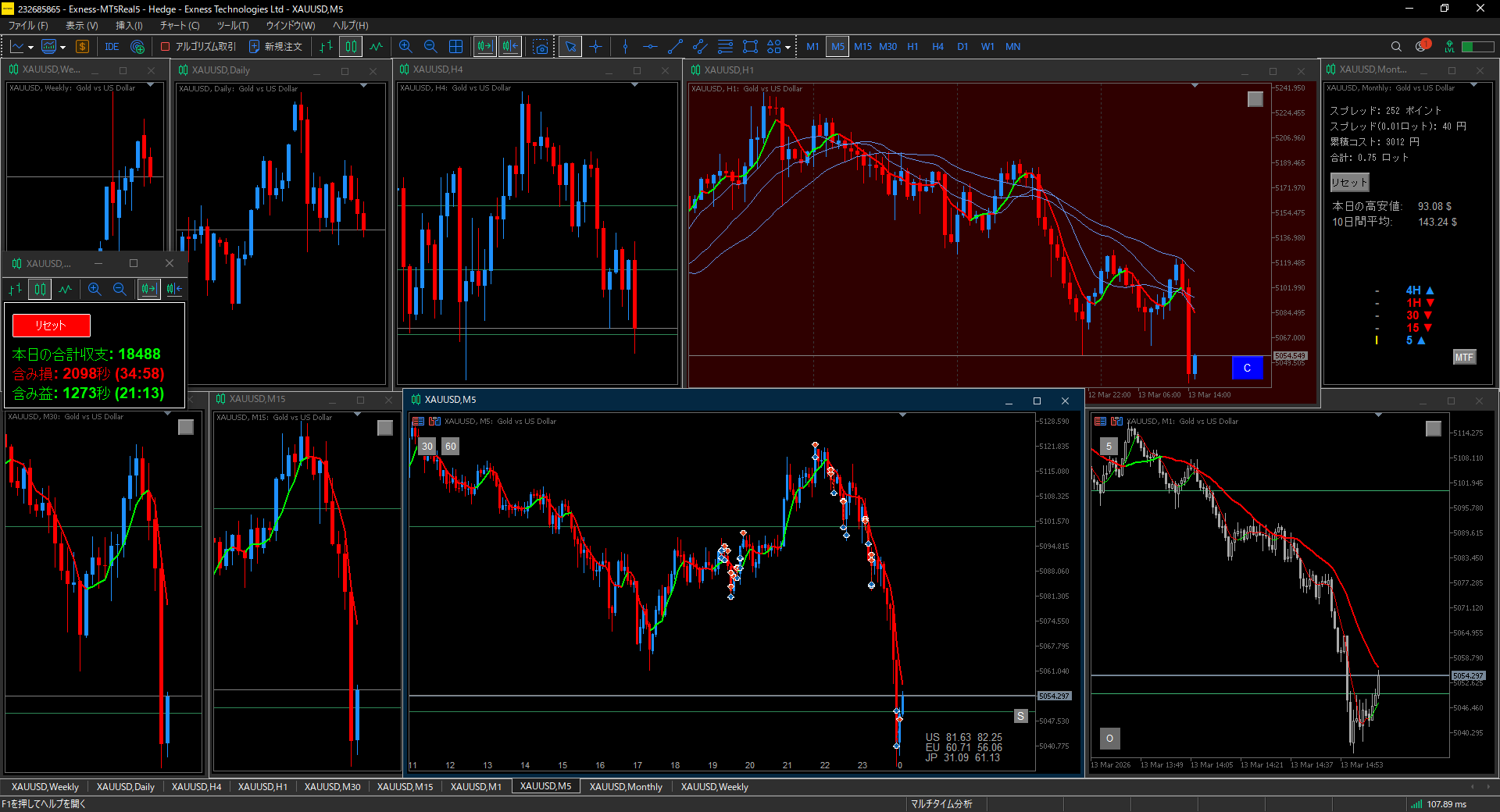1500x812 pixels.
Task: Open the market watch dropdown arrow
Action: (62, 48)
